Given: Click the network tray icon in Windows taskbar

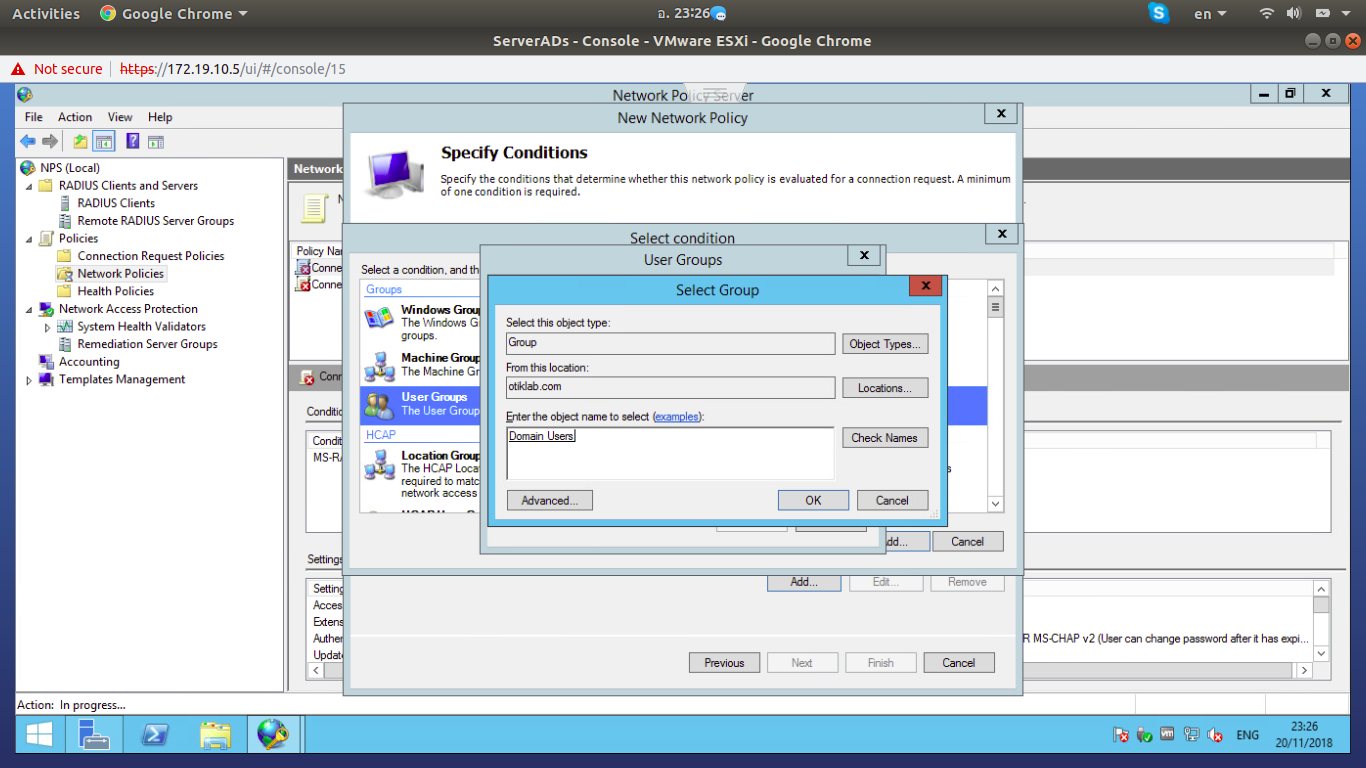Looking at the screenshot, I should (x=1191, y=735).
